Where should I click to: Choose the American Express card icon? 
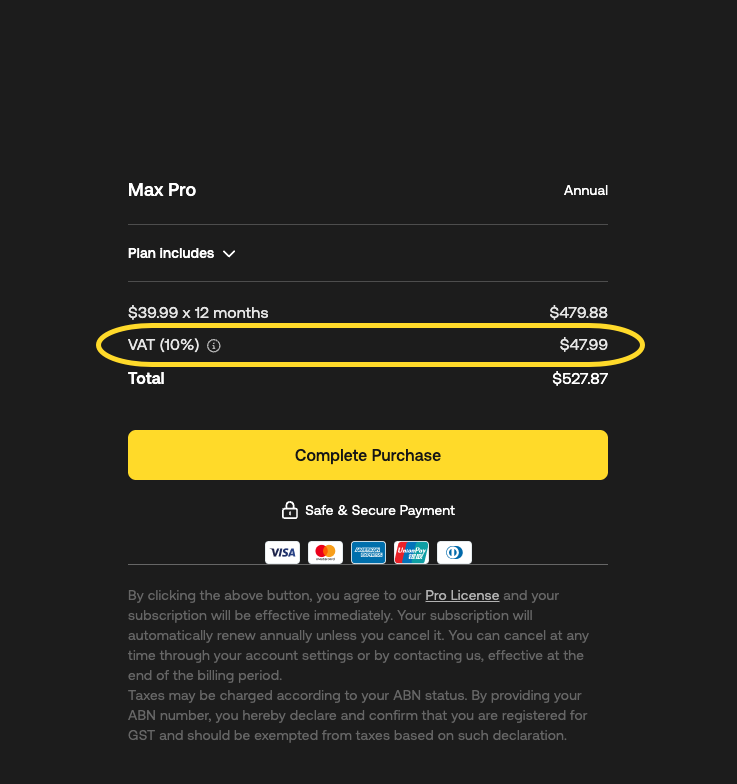point(368,552)
